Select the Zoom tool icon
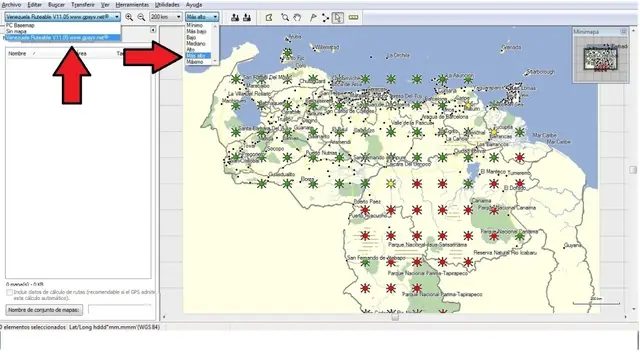Image resolution: width=640 pixels, height=360 pixels. click(285, 17)
